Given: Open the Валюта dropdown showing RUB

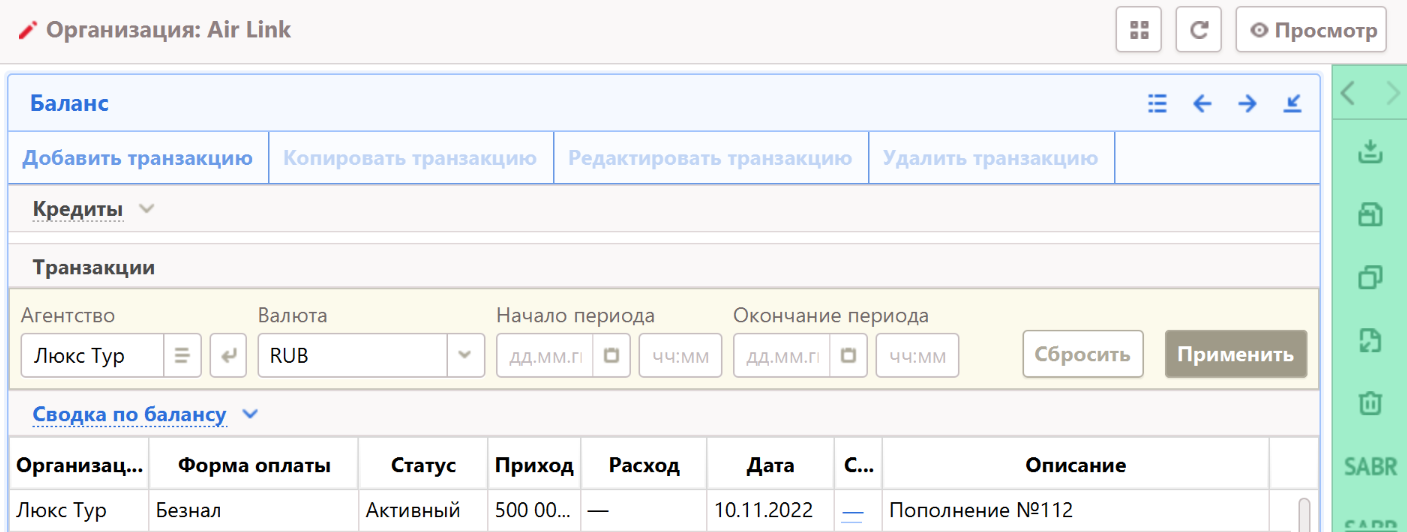Looking at the screenshot, I should click(464, 355).
